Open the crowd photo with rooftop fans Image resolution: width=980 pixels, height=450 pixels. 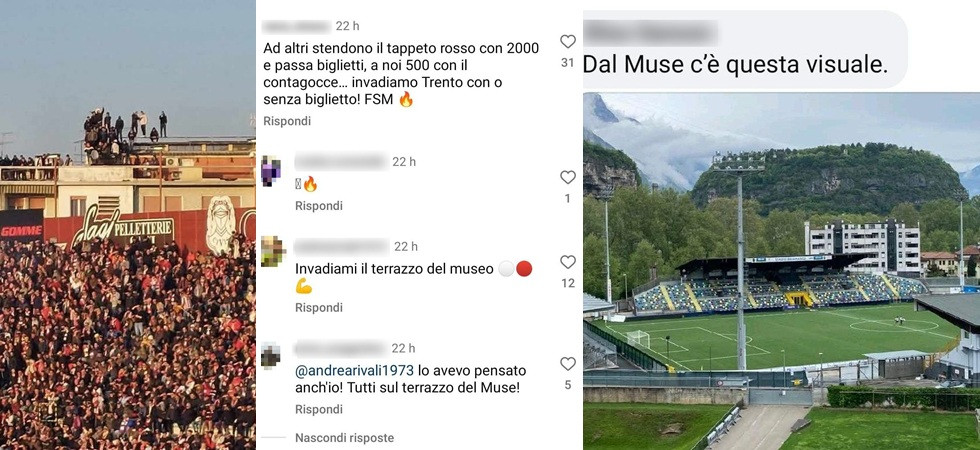coord(128,225)
